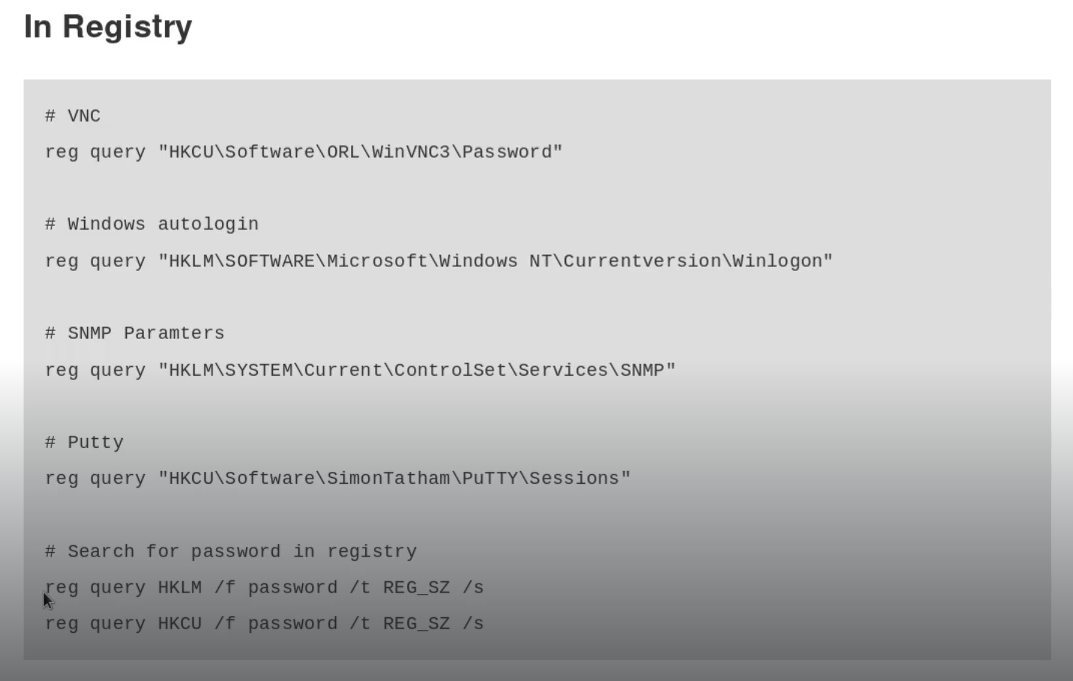The width and height of the screenshot is (1073, 681).
Task: Click "HKCU" in the last search command
Action: coord(180,623)
